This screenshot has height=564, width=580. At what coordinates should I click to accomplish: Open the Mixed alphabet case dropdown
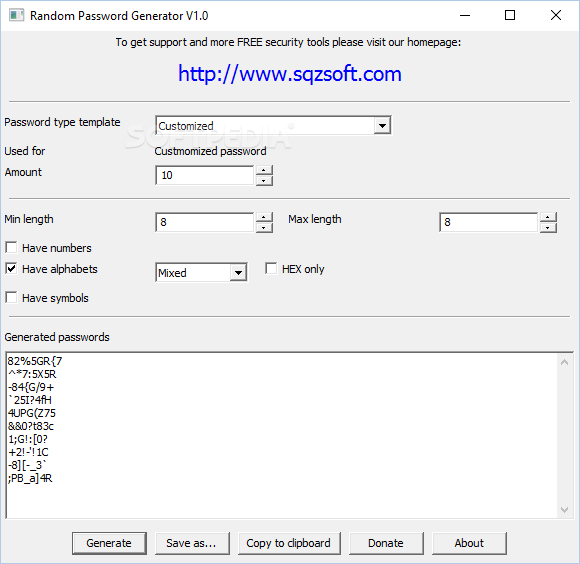tap(201, 273)
